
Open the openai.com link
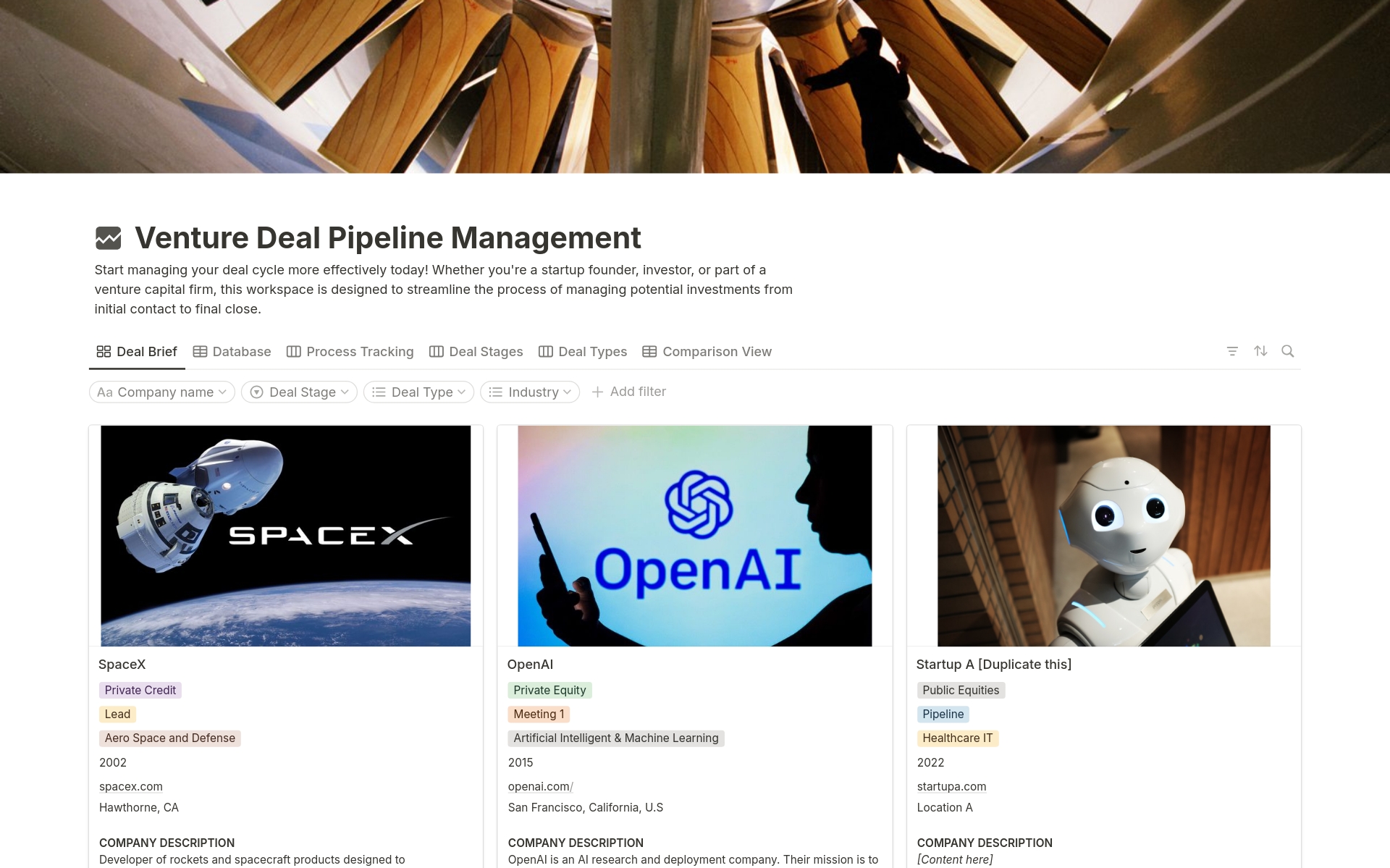tap(539, 786)
